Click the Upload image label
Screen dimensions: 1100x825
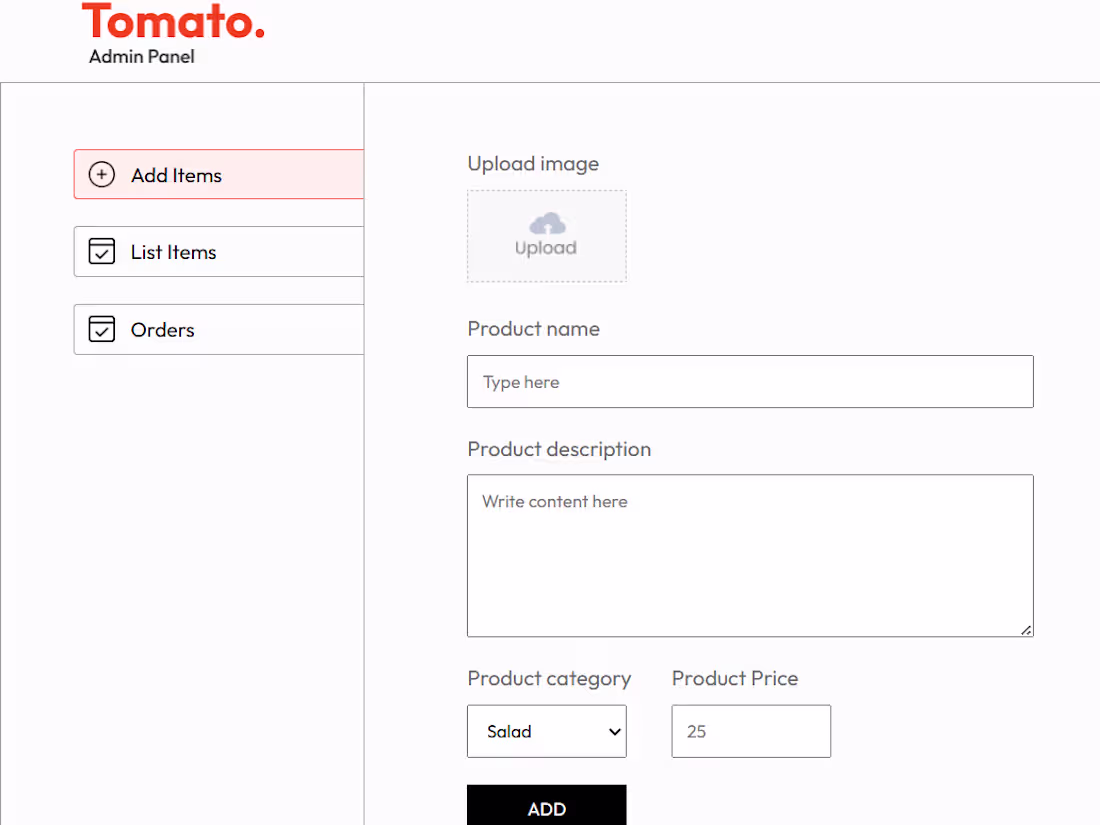coord(533,163)
